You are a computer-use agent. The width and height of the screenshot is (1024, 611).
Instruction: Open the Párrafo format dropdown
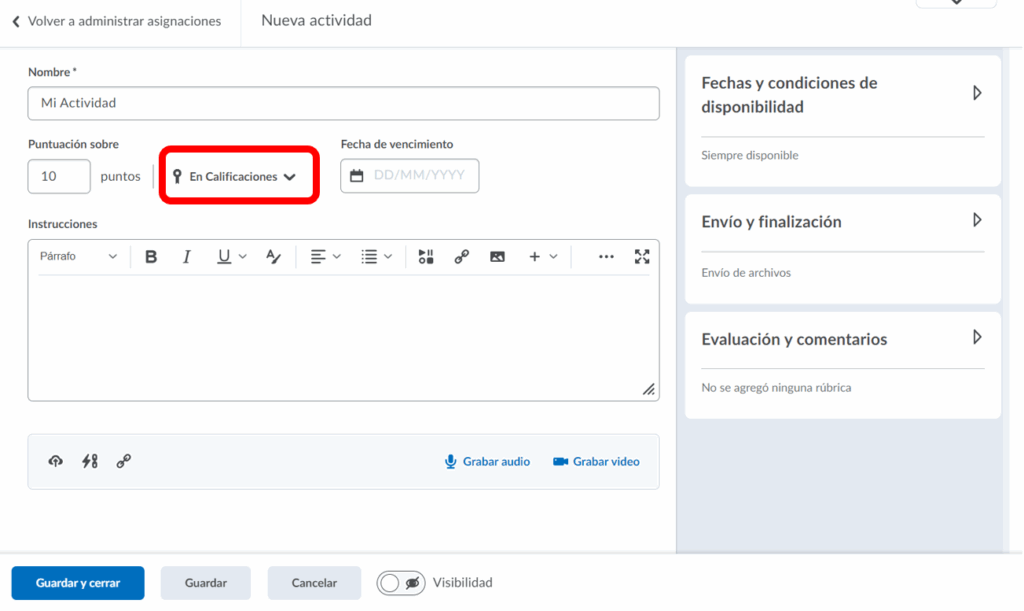(x=78, y=257)
